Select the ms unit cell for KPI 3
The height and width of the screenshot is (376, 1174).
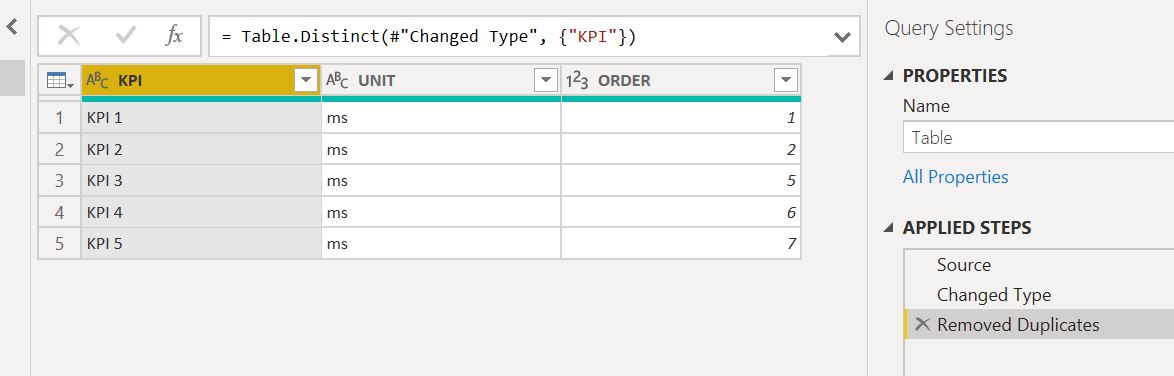(x=441, y=181)
